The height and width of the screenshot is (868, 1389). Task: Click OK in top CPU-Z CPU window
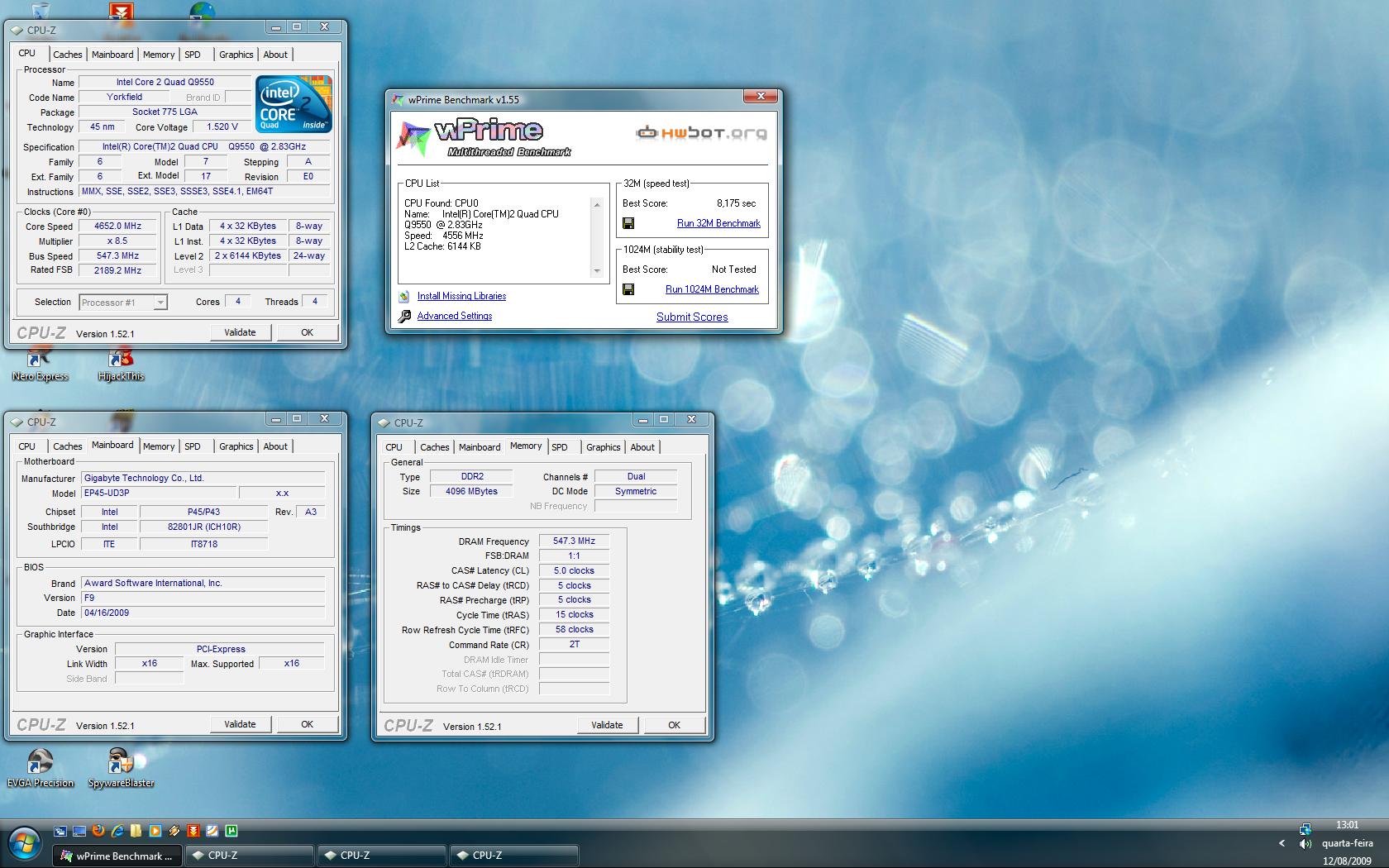[307, 332]
